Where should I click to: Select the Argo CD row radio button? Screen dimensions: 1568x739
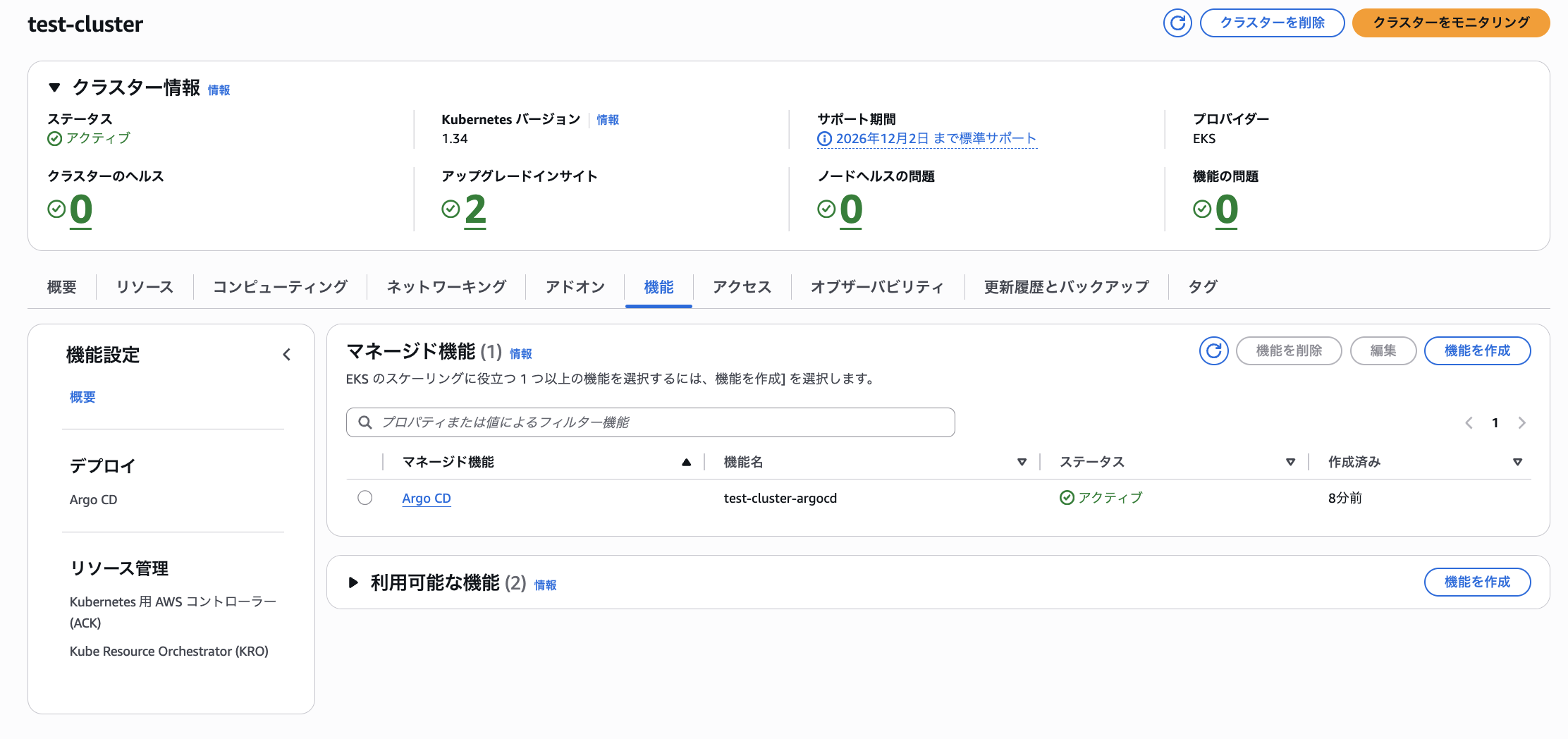[365, 497]
